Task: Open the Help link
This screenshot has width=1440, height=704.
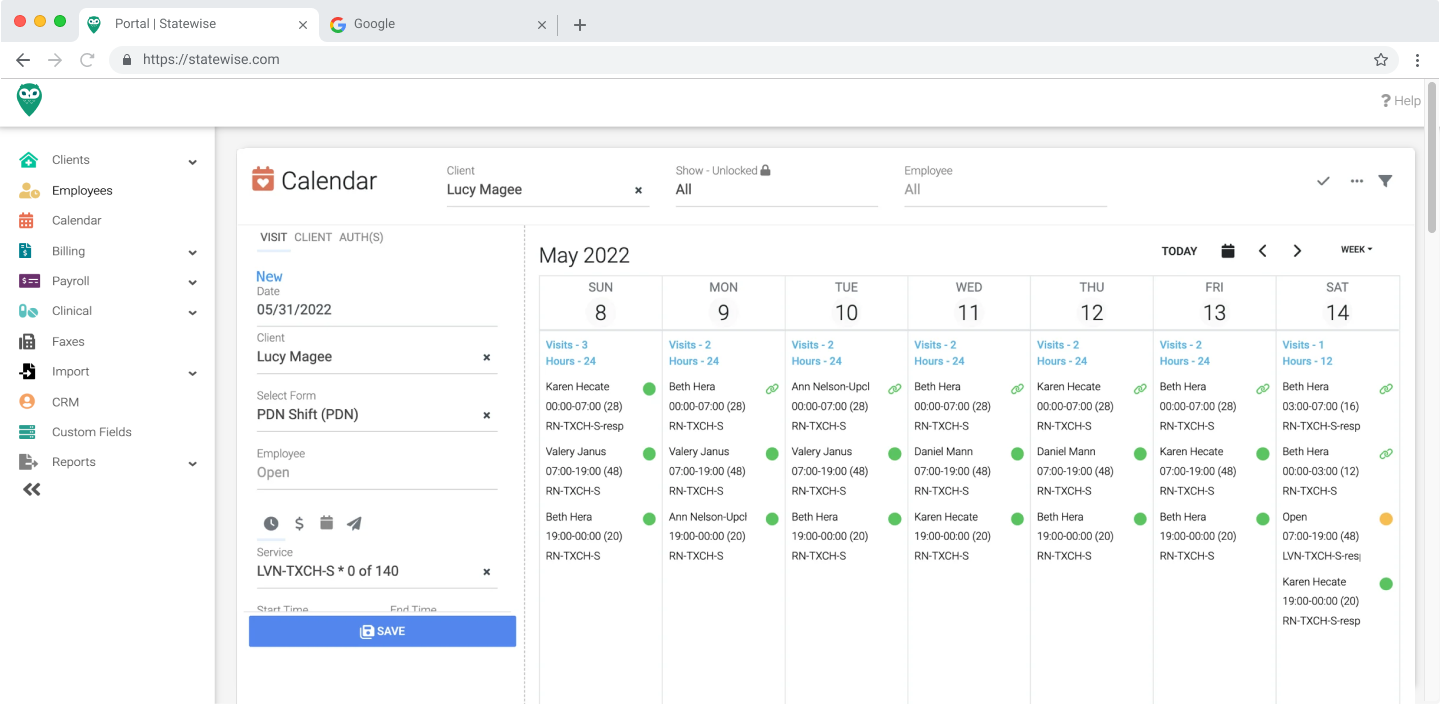Action: [1401, 100]
